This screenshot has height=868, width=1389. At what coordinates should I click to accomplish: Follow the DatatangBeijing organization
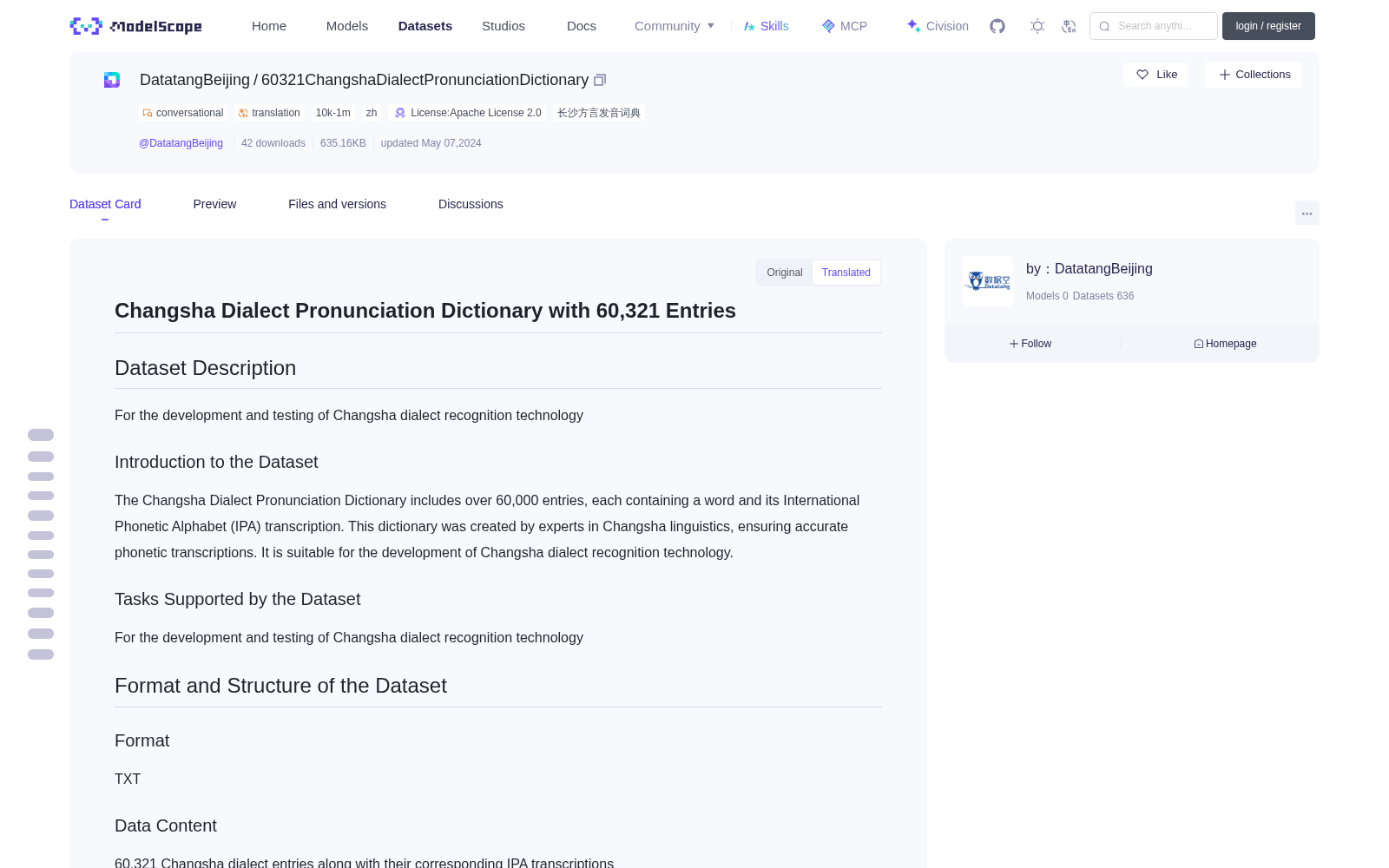[x=1030, y=344]
